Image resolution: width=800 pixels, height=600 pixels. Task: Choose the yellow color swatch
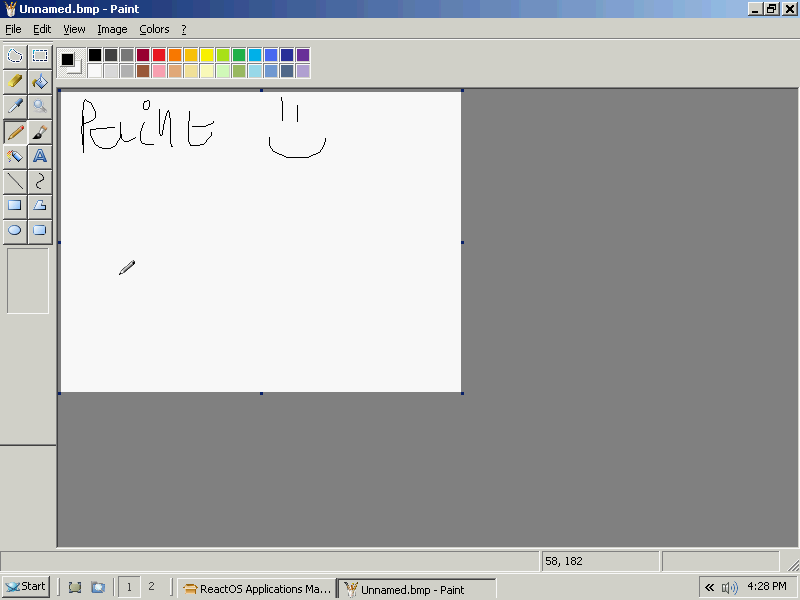pos(207,55)
